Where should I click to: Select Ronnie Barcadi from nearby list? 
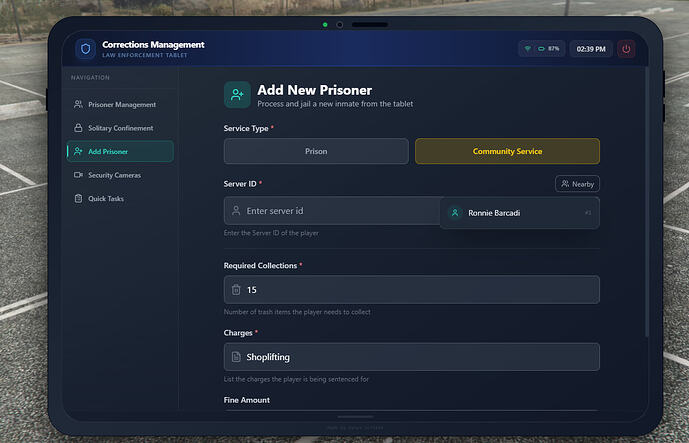pyautogui.click(x=520, y=213)
